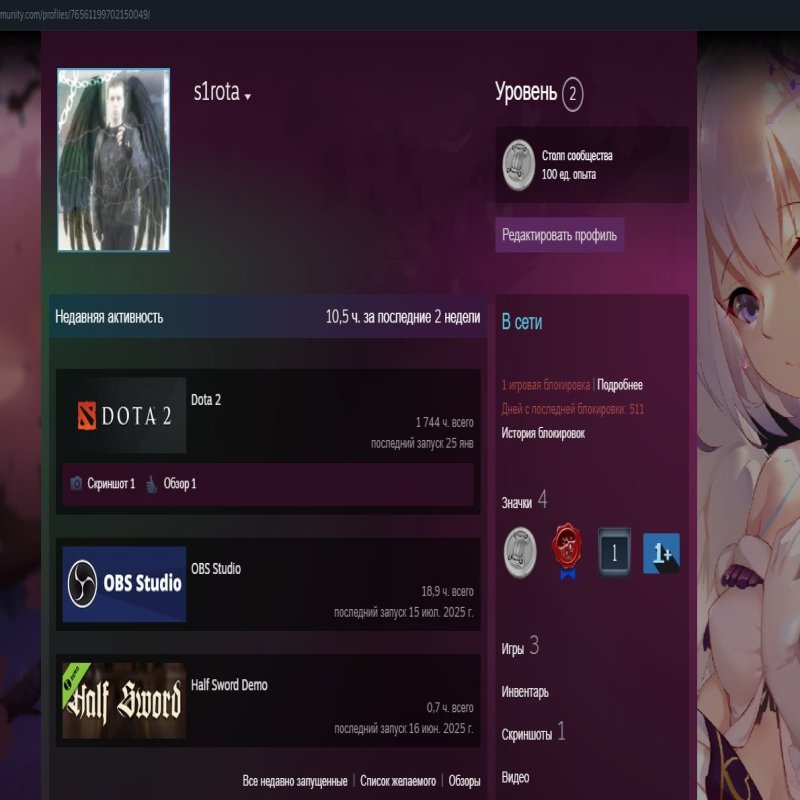Open the Dota 2 game logo thumbnail
The width and height of the screenshot is (800, 800).
click(x=124, y=415)
